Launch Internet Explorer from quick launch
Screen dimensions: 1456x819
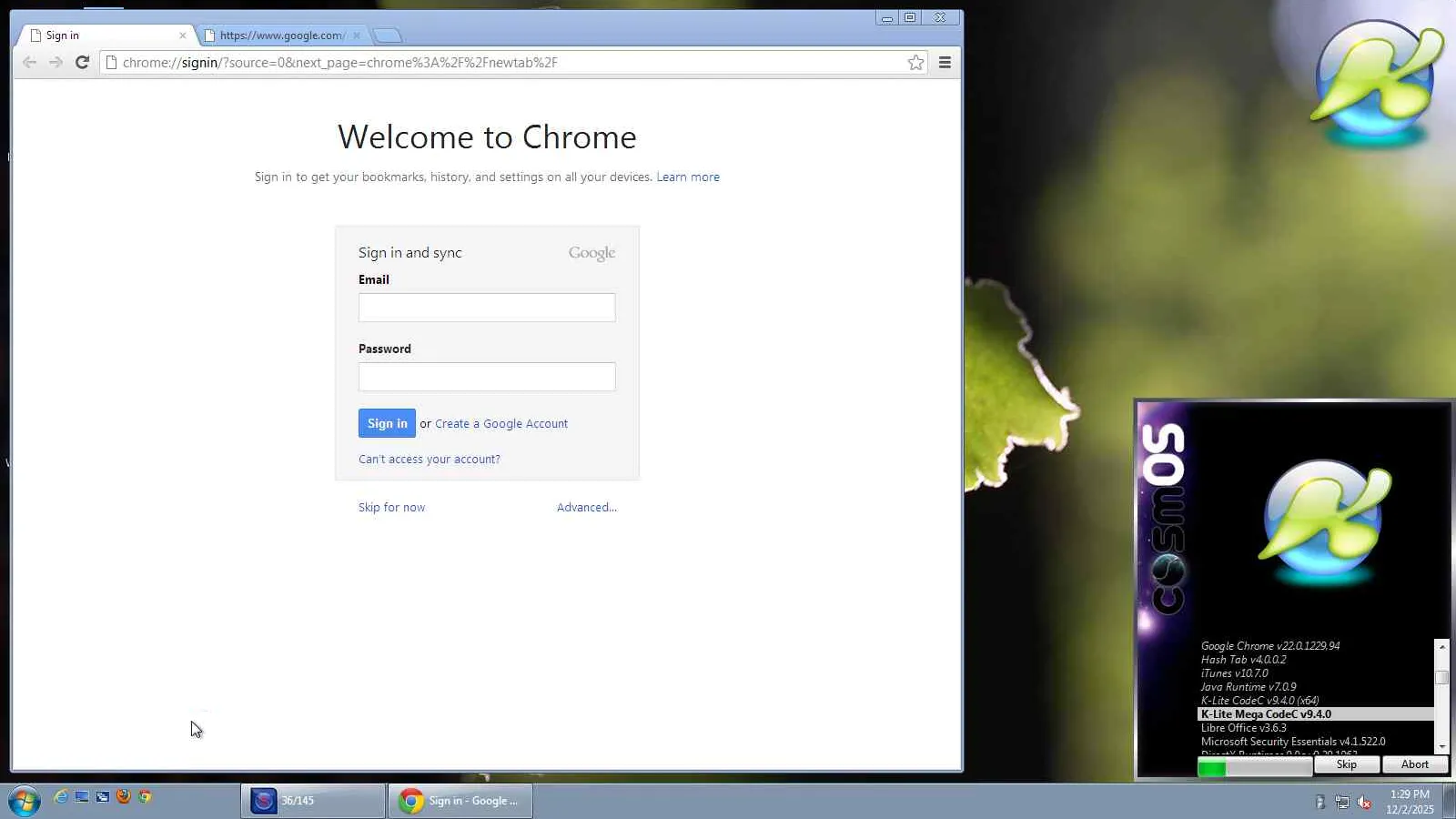tap(60, 797)
